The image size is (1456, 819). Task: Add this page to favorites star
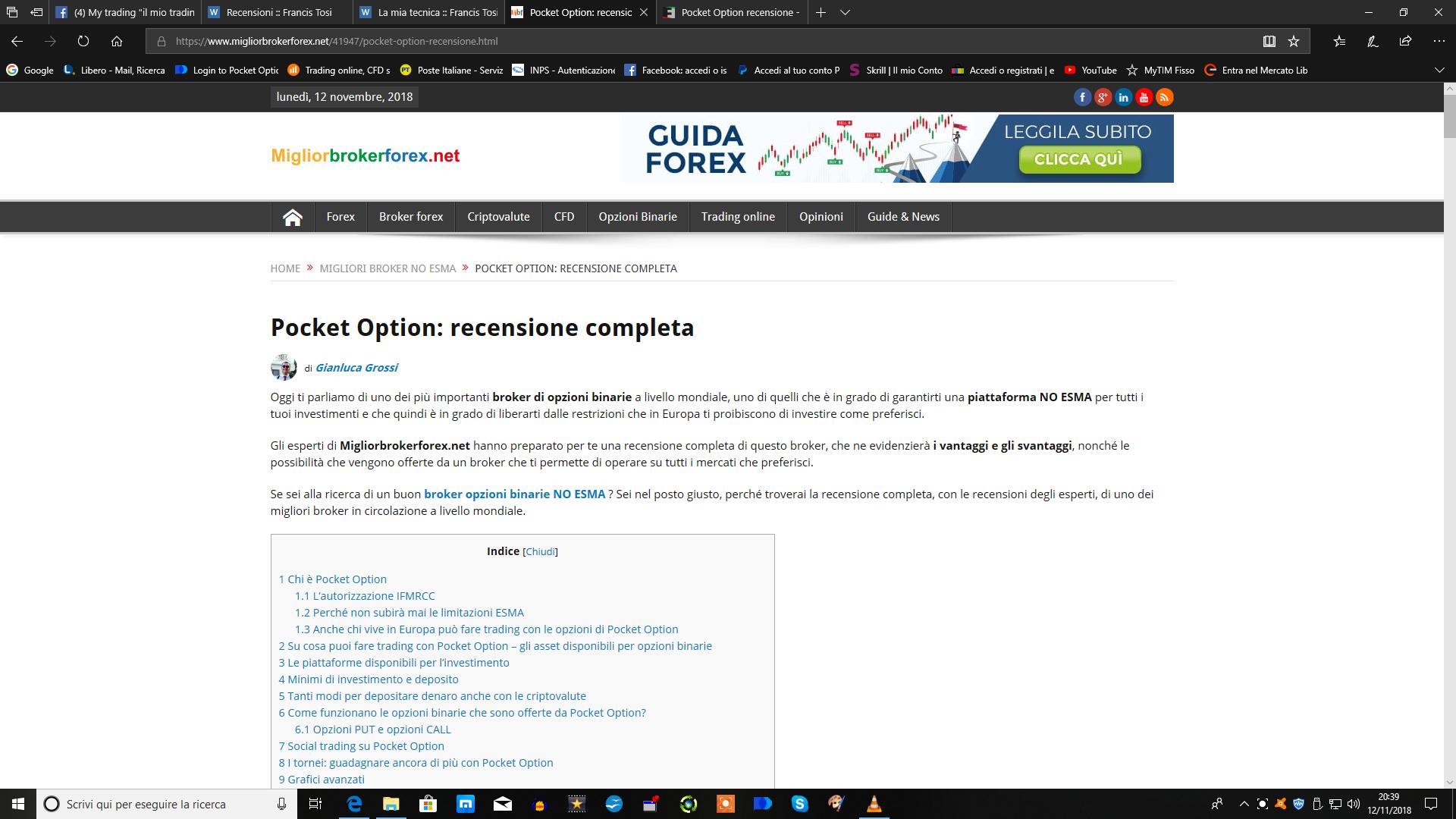pos(1294,41)
